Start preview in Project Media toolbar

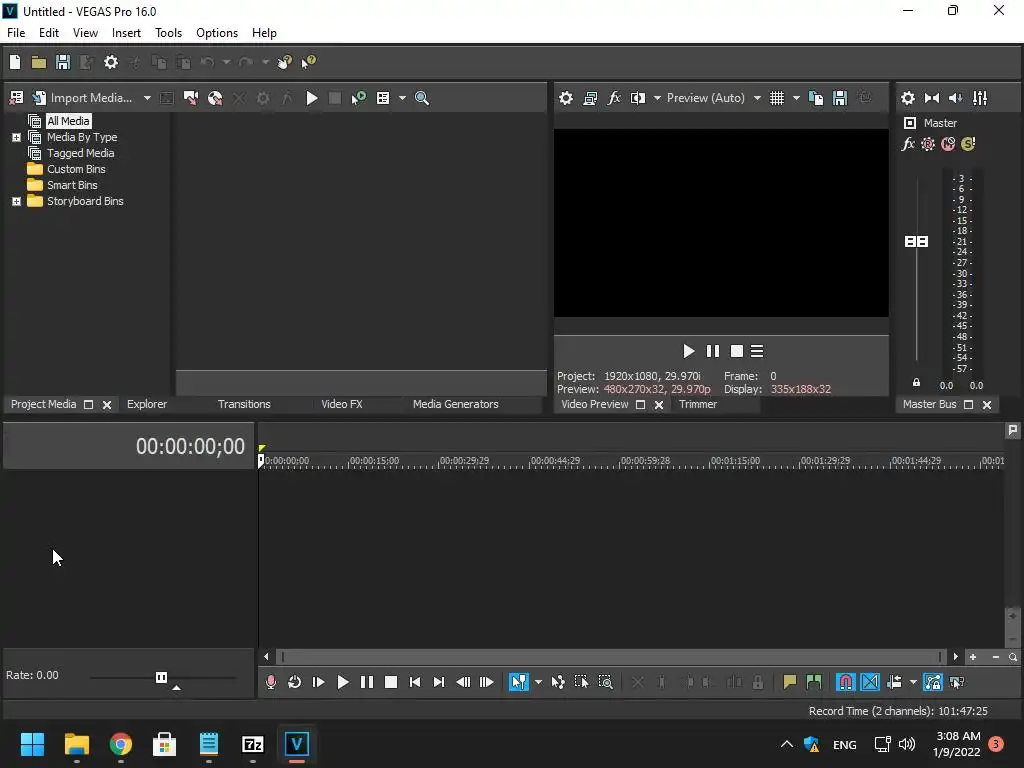312,98
